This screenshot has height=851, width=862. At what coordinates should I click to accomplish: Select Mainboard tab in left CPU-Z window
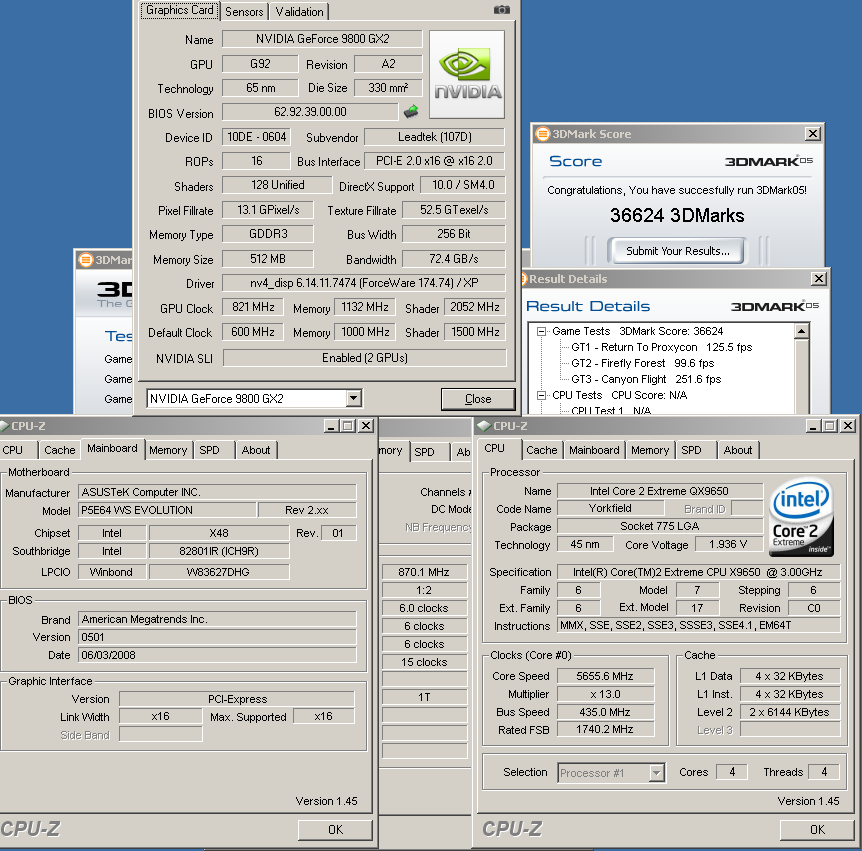click(112, 448)
